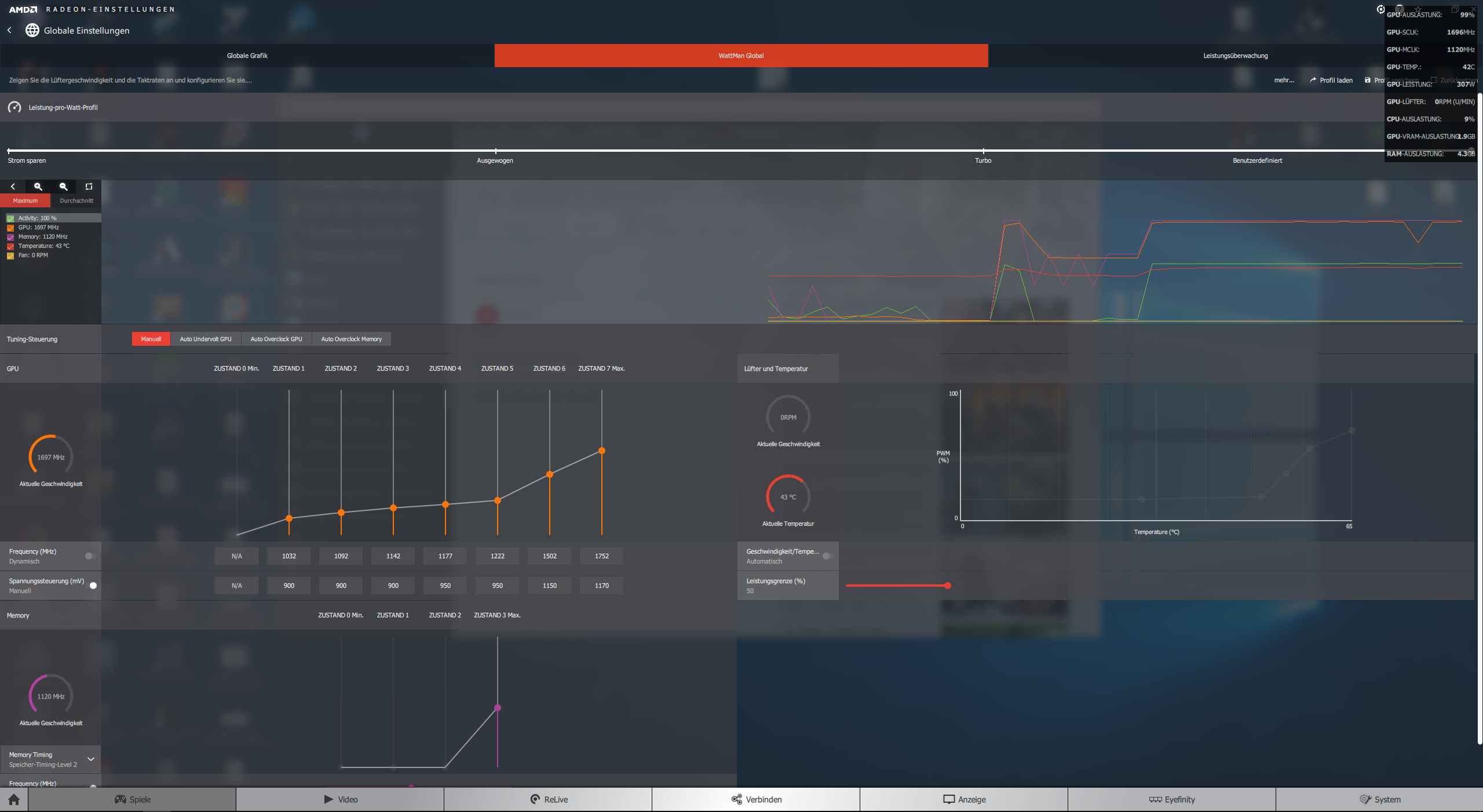Click the Leistungsgrenze red slider handle
The image size is (1483, 812).
click(948, 586)
